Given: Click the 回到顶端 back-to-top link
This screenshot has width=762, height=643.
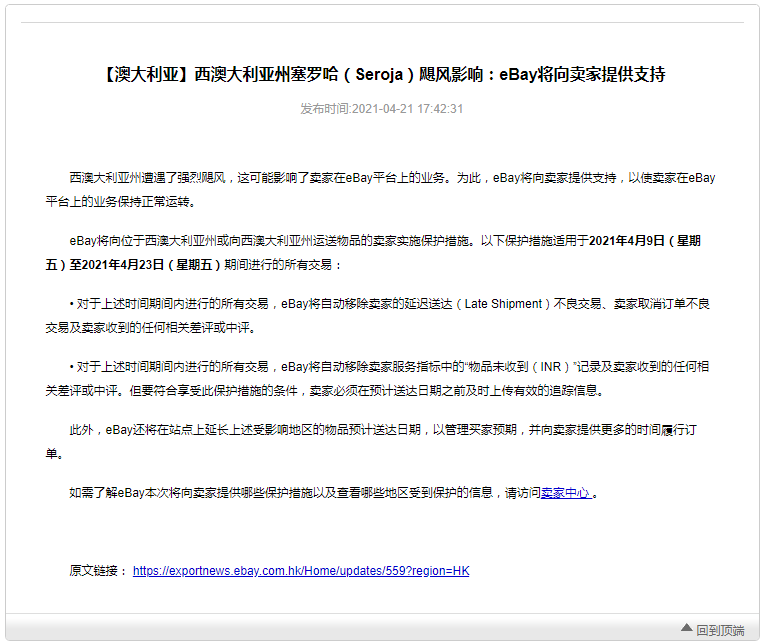Looking at the screenshot, I should [720, 630].
